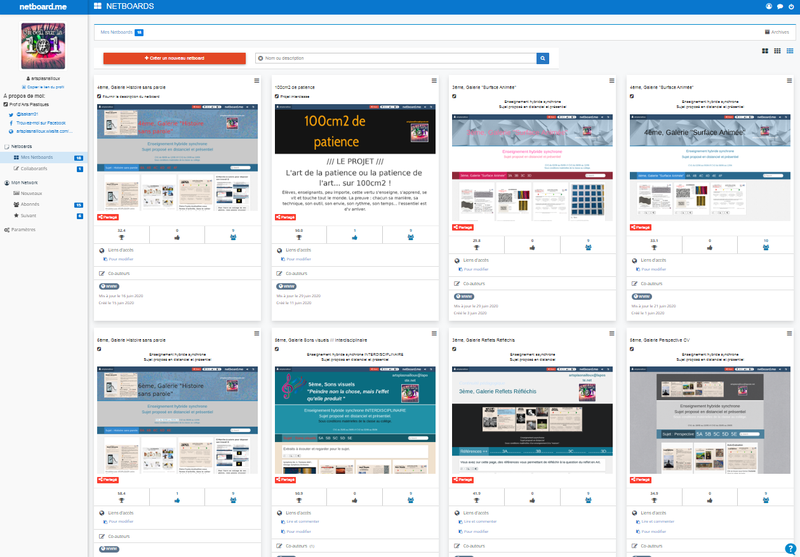Switch to the three-column grid view

tap(777, 50)
